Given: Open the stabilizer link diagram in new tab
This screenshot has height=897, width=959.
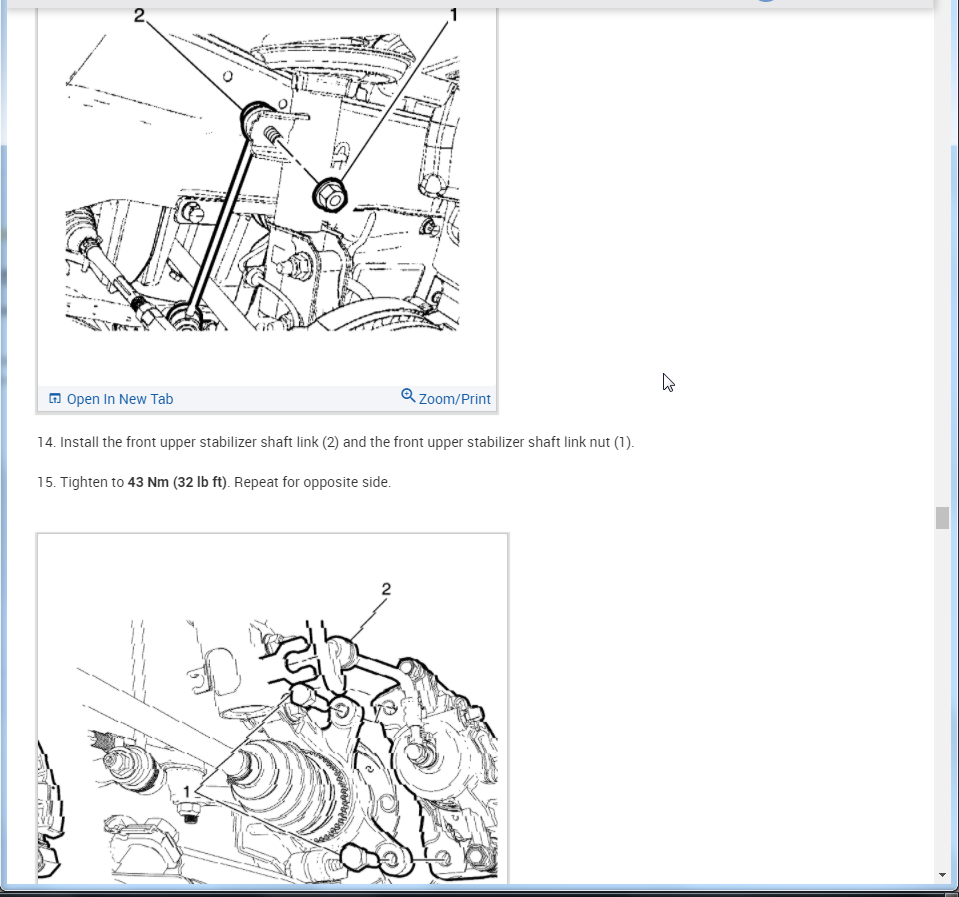Looking at the screenshot, I should click(x=111, y=399).
